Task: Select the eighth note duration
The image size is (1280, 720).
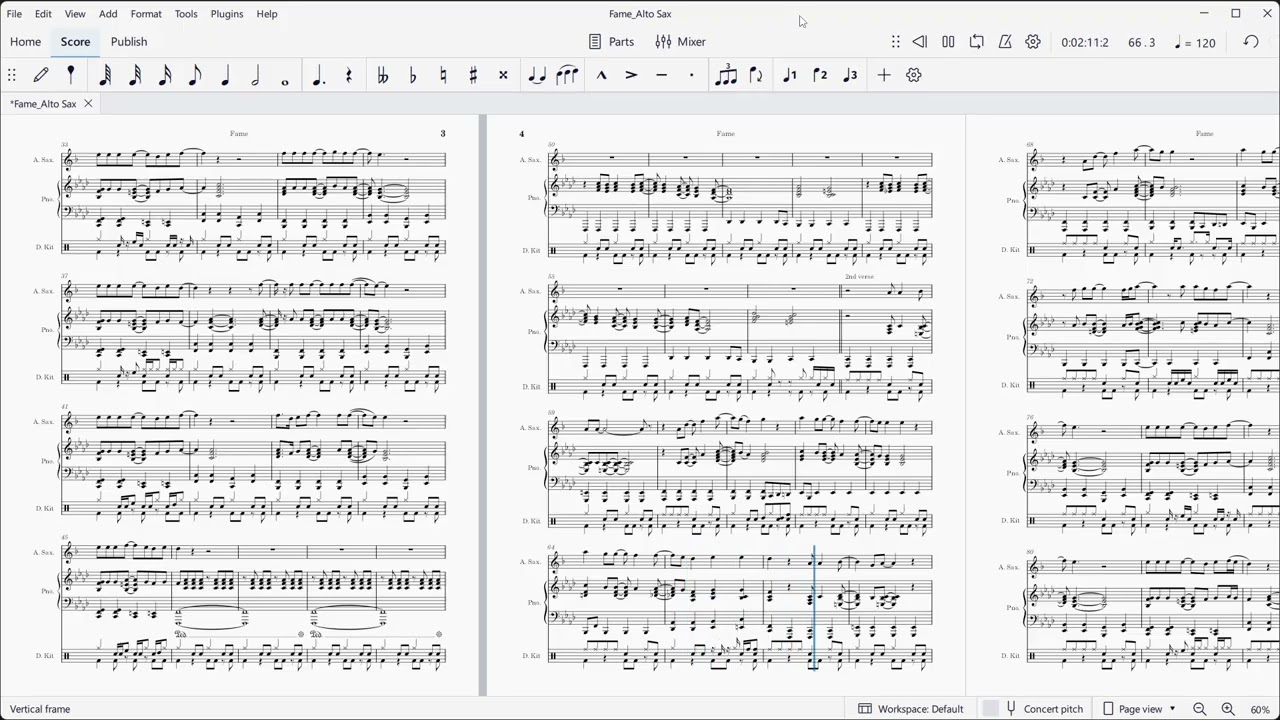Action: 195,75
